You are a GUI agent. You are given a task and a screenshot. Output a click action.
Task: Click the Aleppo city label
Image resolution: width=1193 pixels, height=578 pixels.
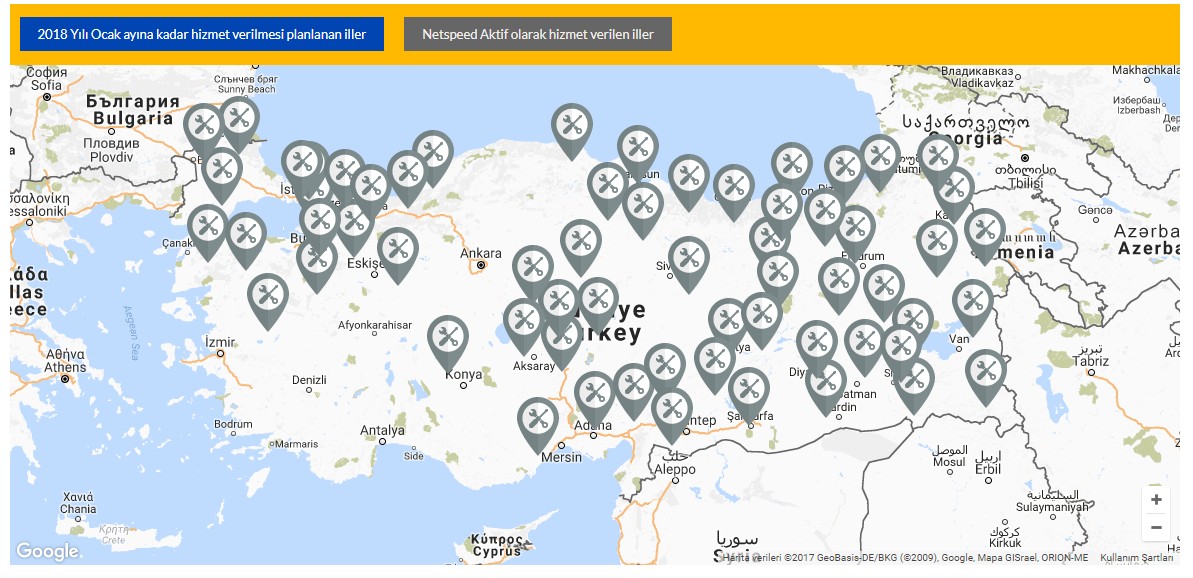click(x=675, y=469)
